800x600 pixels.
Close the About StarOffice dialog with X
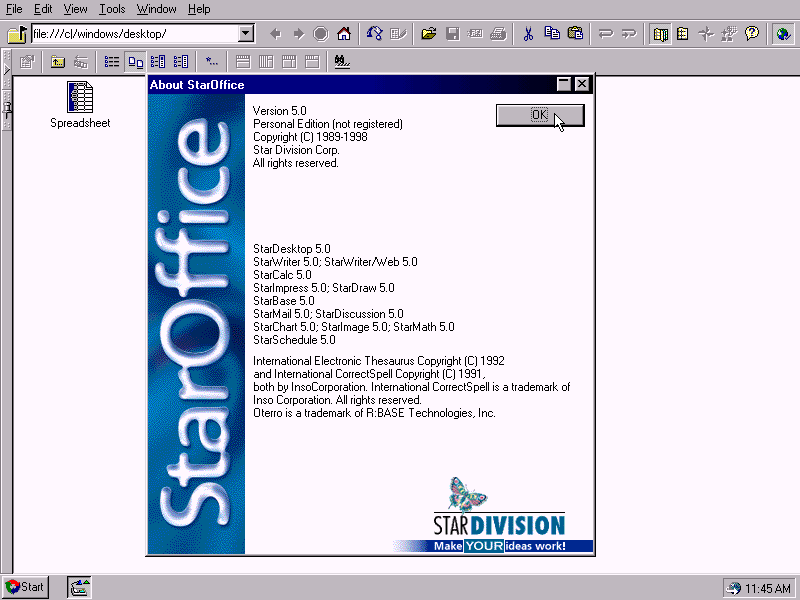tap(582, 84)
